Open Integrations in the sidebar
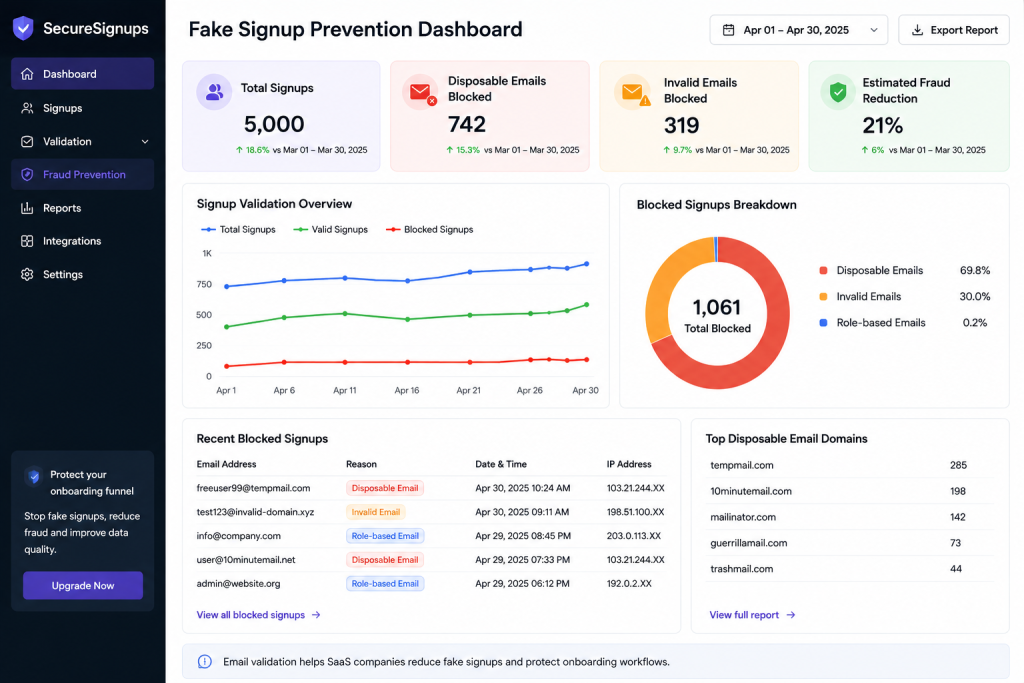 point(82,241)
